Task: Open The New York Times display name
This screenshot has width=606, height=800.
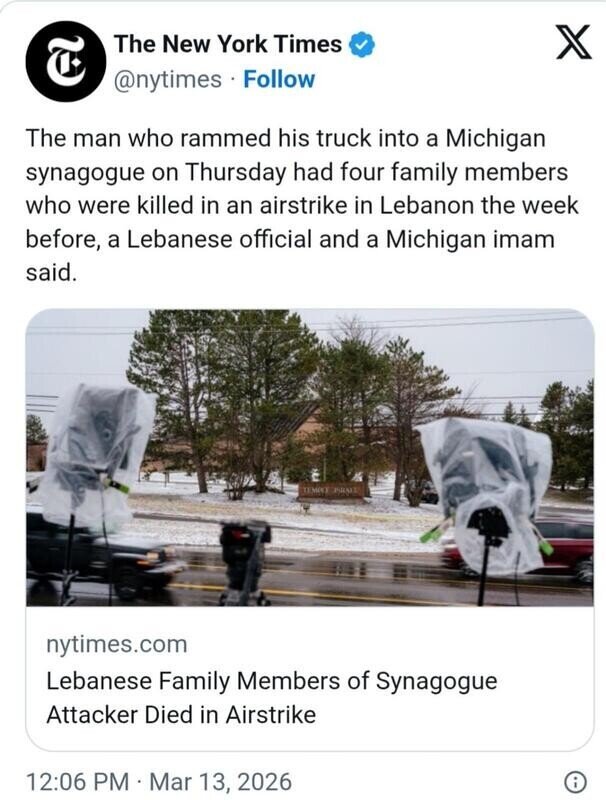Action: coord(228,44)
